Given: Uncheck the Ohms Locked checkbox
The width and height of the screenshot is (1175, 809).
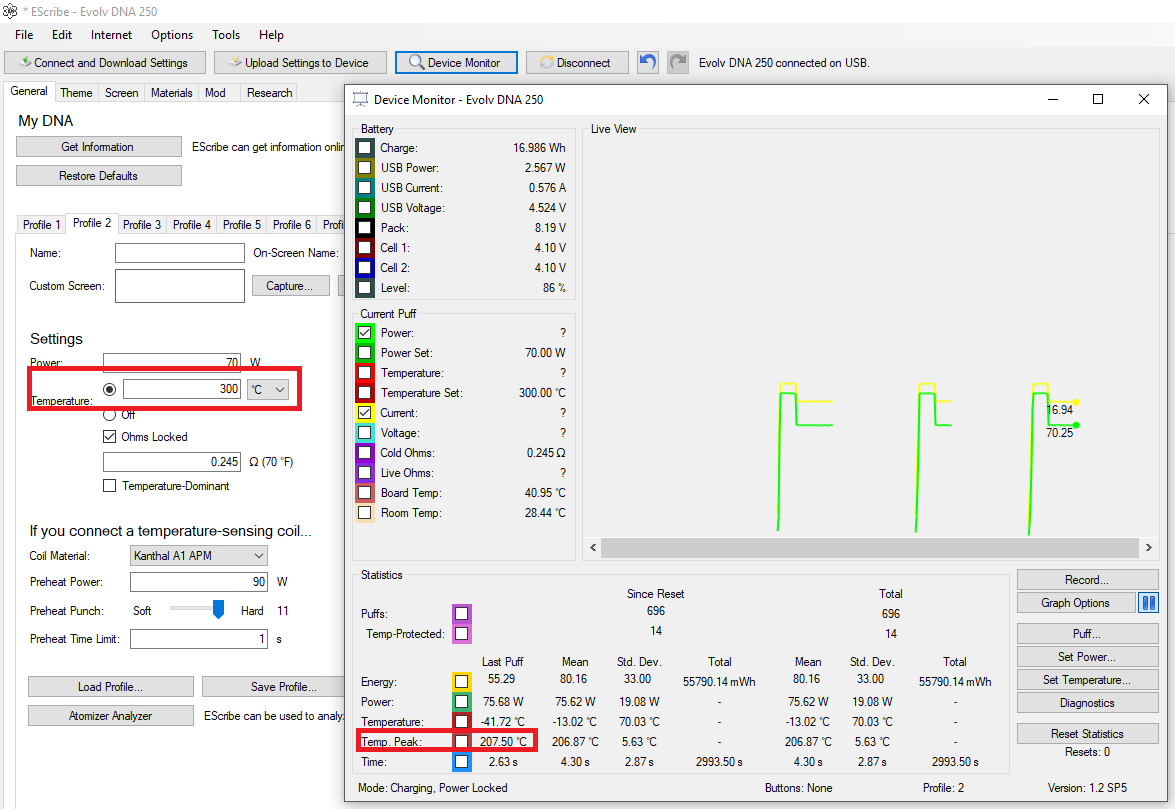Looking at the screenshot, I should (x=109, y=437).
